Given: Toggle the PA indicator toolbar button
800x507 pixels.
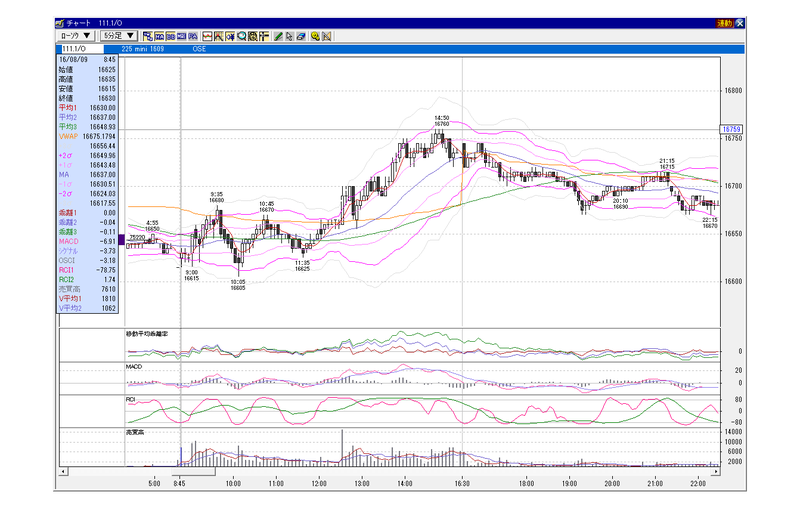Looking at the screenshot, I should point(193,36).
